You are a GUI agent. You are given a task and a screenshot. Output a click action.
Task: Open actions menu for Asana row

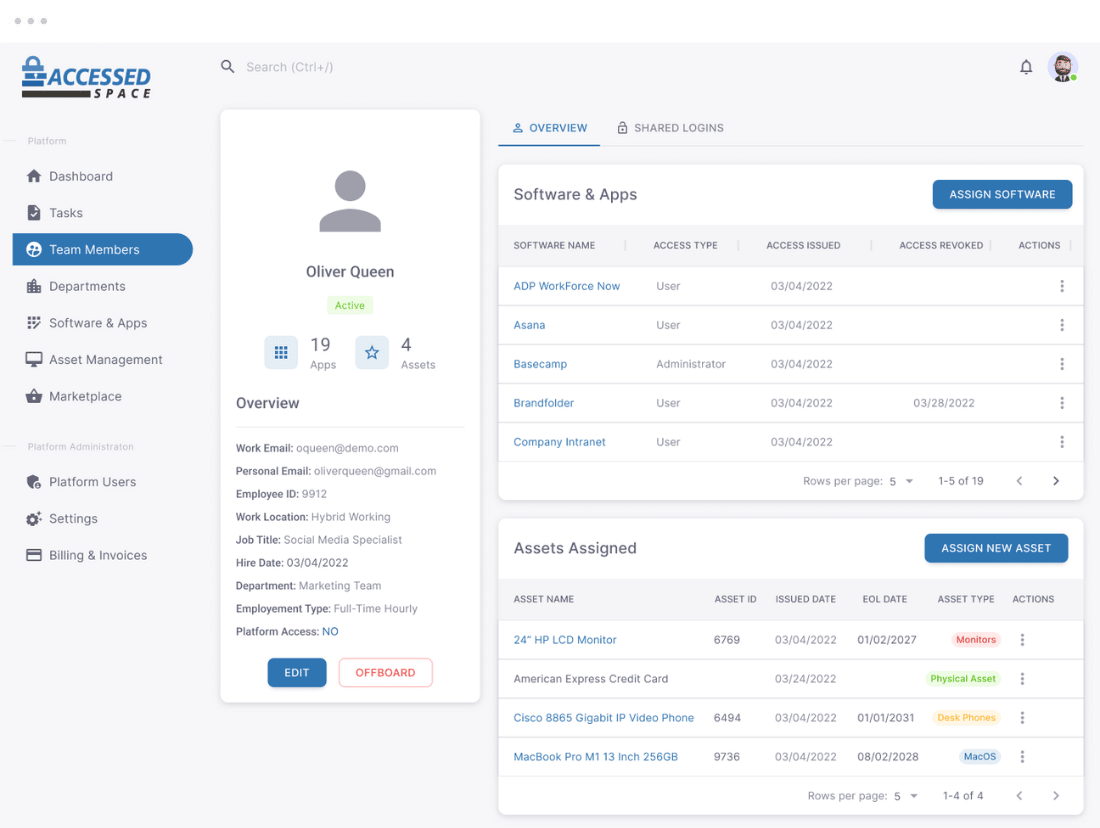[1061, 325]
